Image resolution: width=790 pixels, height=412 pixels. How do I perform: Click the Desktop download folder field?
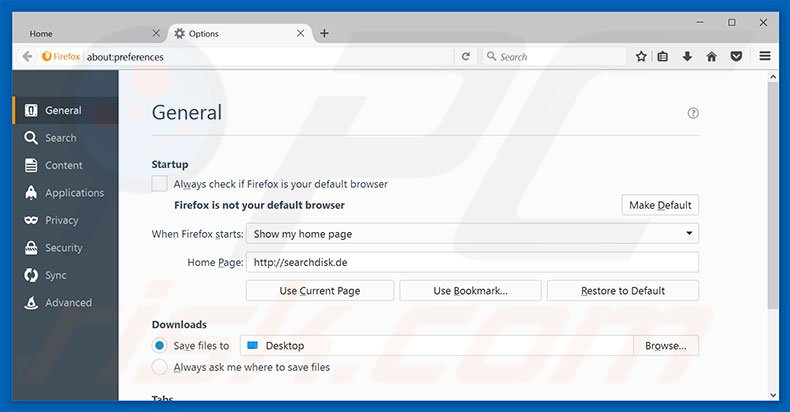[436, 346]
